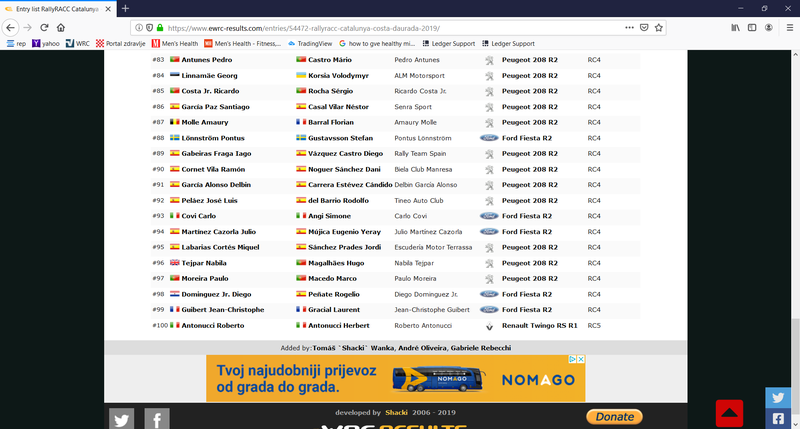
Task: Open the browser home page
Action: 61,28
